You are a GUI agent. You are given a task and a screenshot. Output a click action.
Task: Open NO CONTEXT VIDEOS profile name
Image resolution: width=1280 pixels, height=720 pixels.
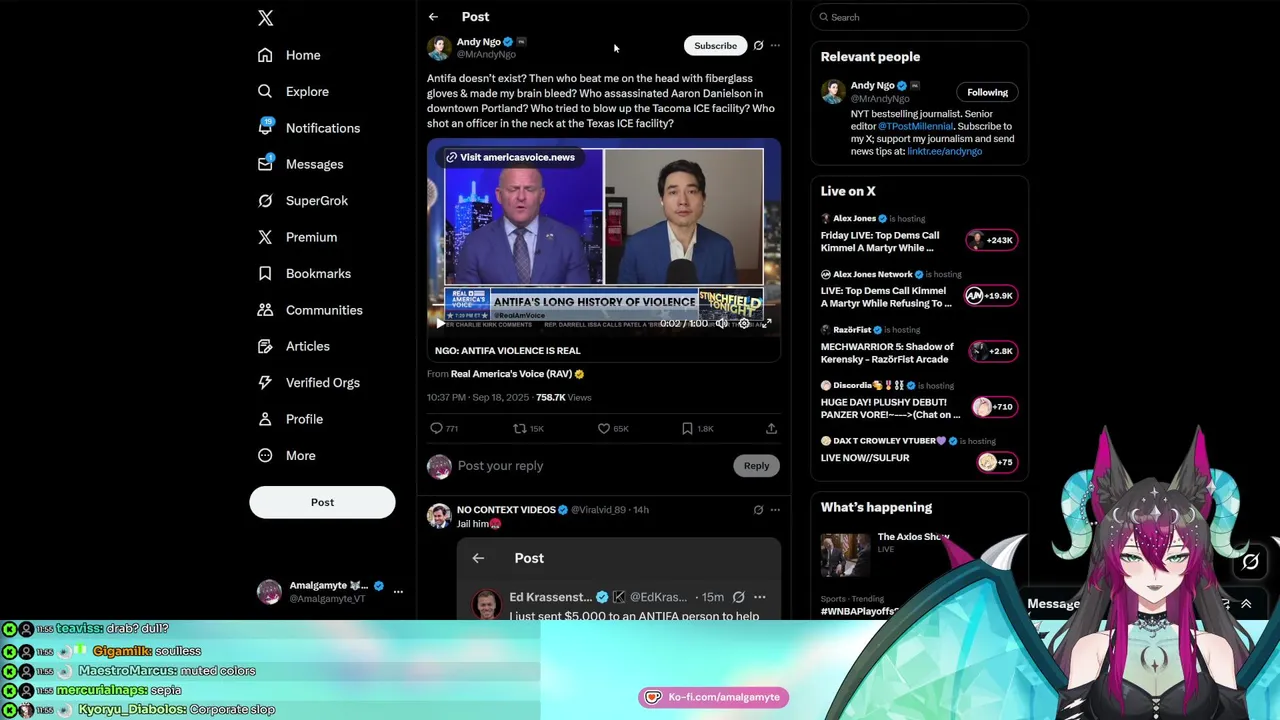click(x=506, y=510)
